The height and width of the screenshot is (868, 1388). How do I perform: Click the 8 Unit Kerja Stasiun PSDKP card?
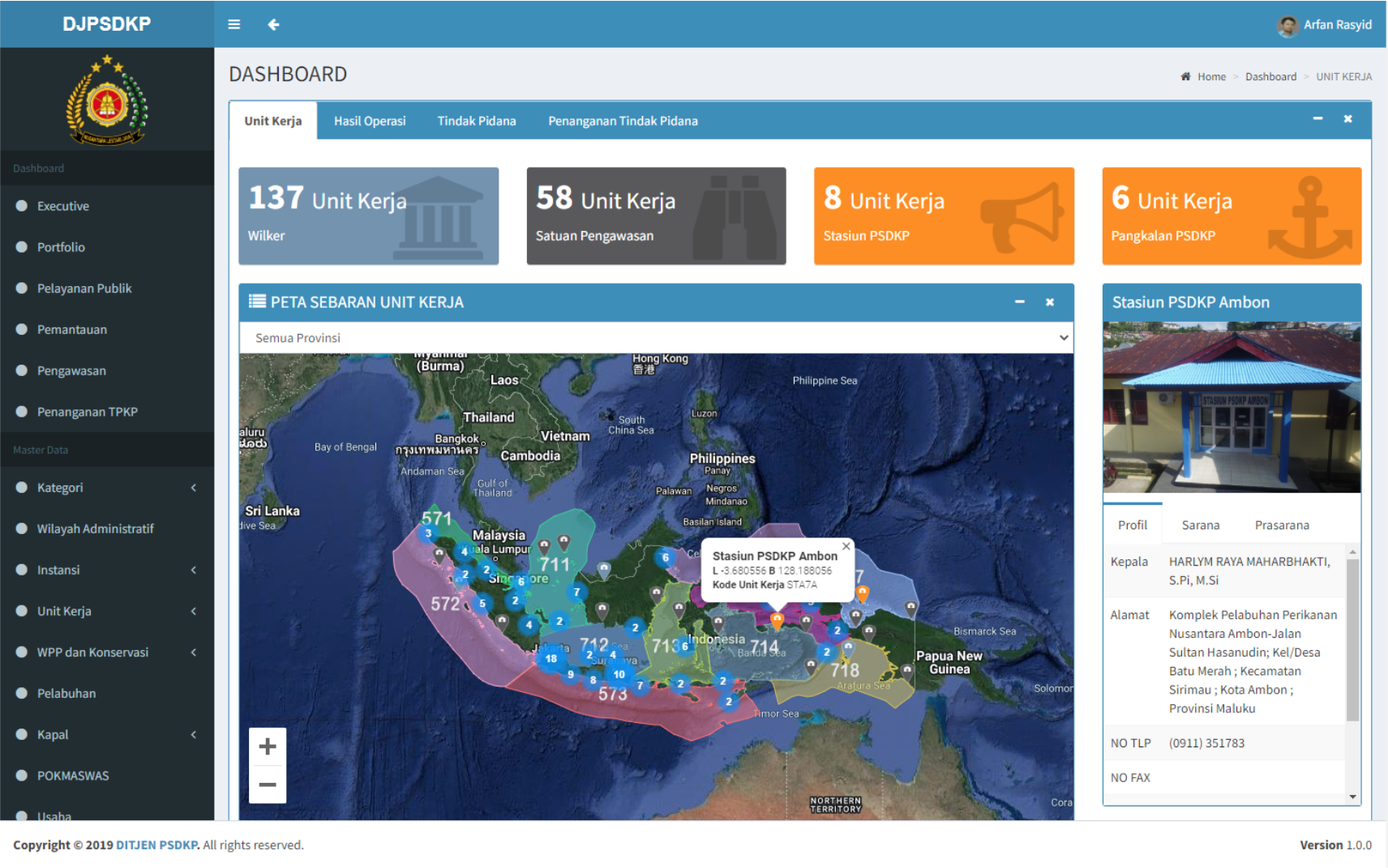pyautogui.click(x=944, y=216)
